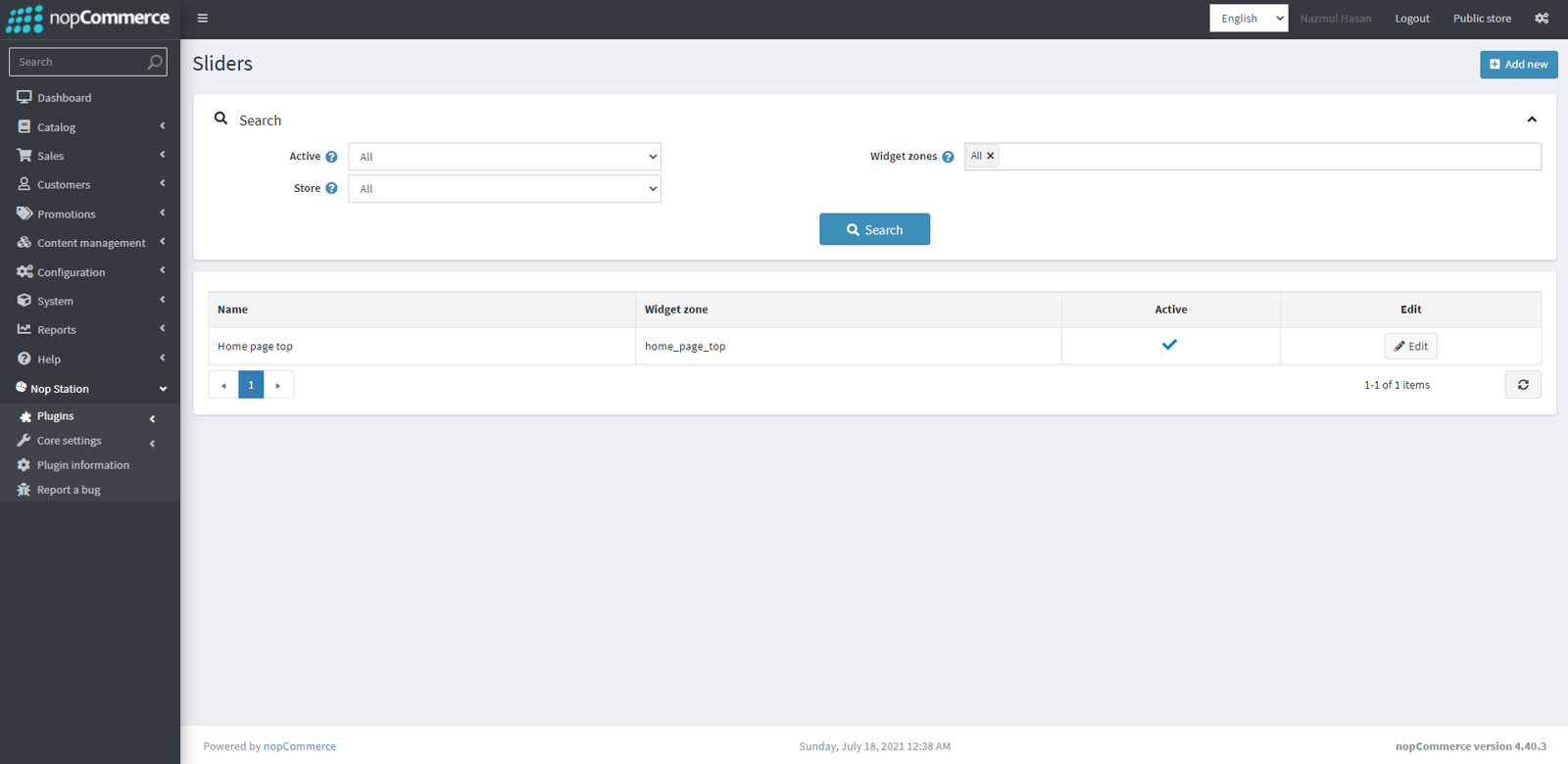Click the nopCommerce footer link
The image size is (1568, 764).
(300, 746)
